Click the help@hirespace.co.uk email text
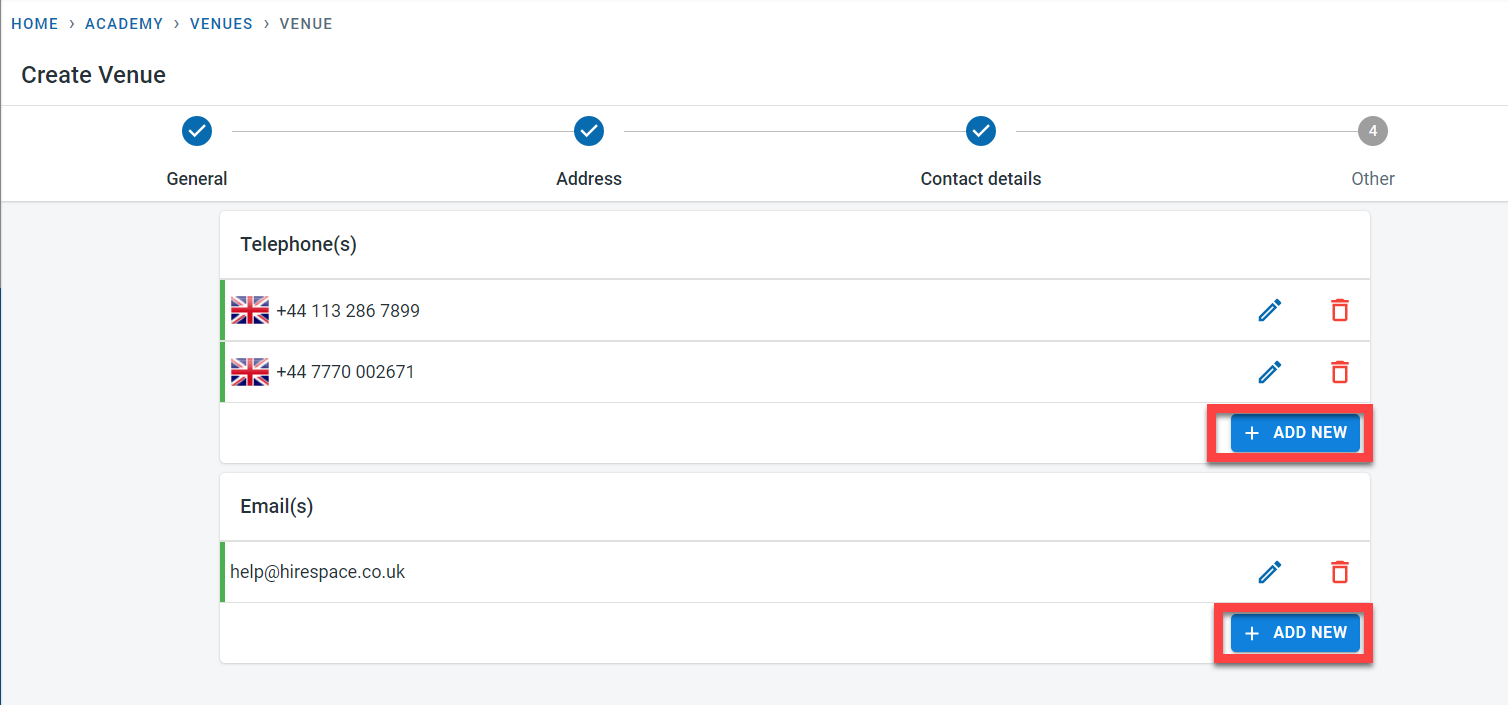1508x705 pixels. point(317,572)
